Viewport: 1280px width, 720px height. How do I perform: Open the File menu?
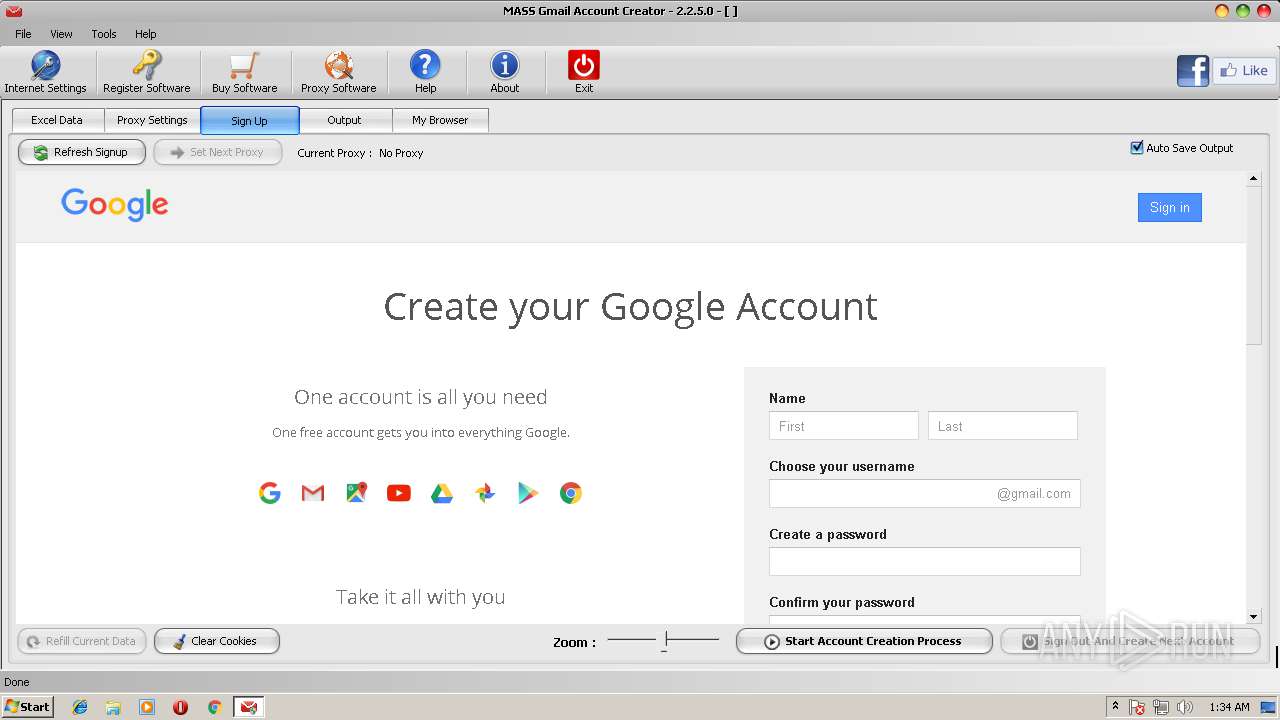[23, 34]
